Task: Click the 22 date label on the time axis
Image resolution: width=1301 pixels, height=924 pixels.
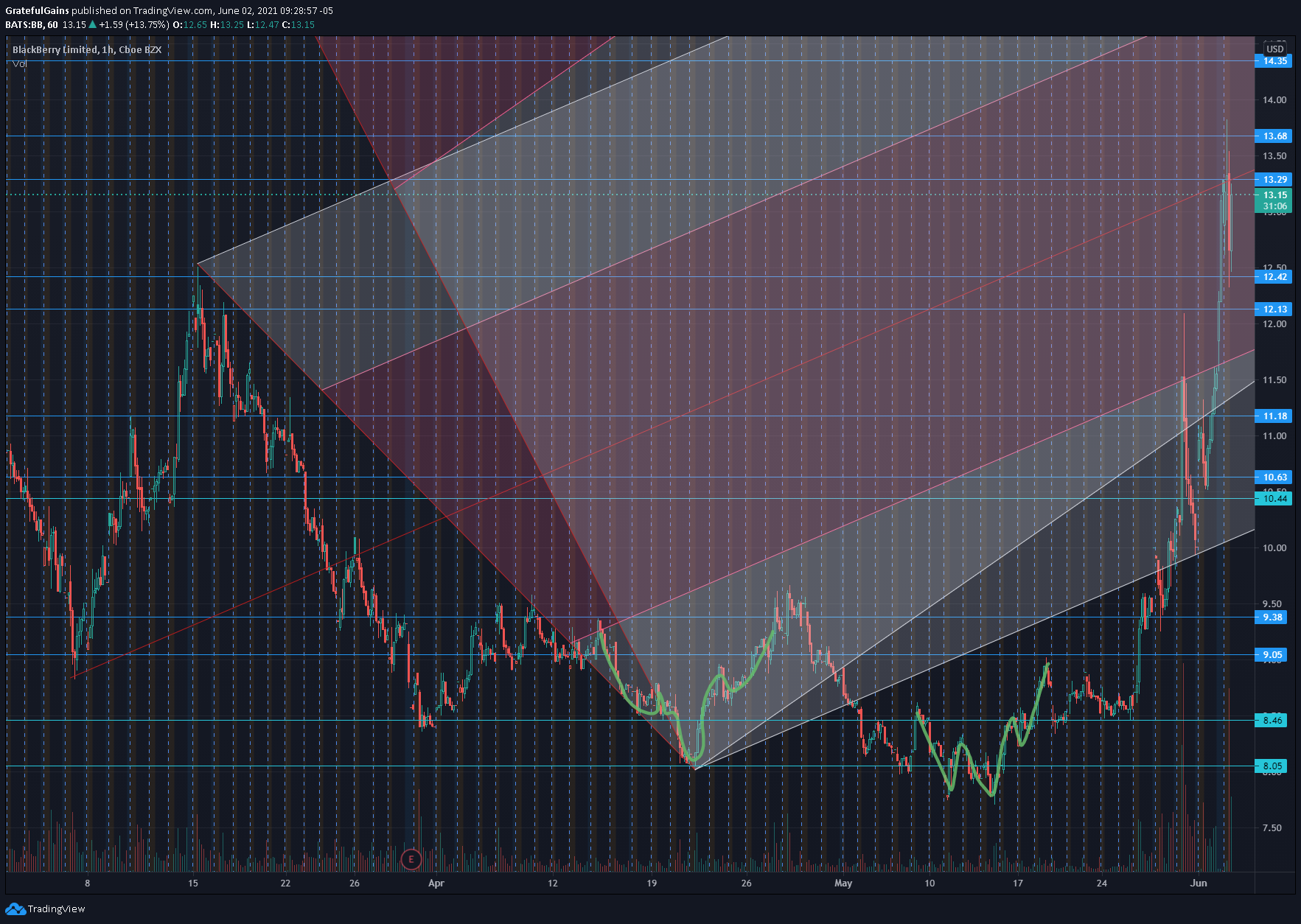Action: [285, 883]
